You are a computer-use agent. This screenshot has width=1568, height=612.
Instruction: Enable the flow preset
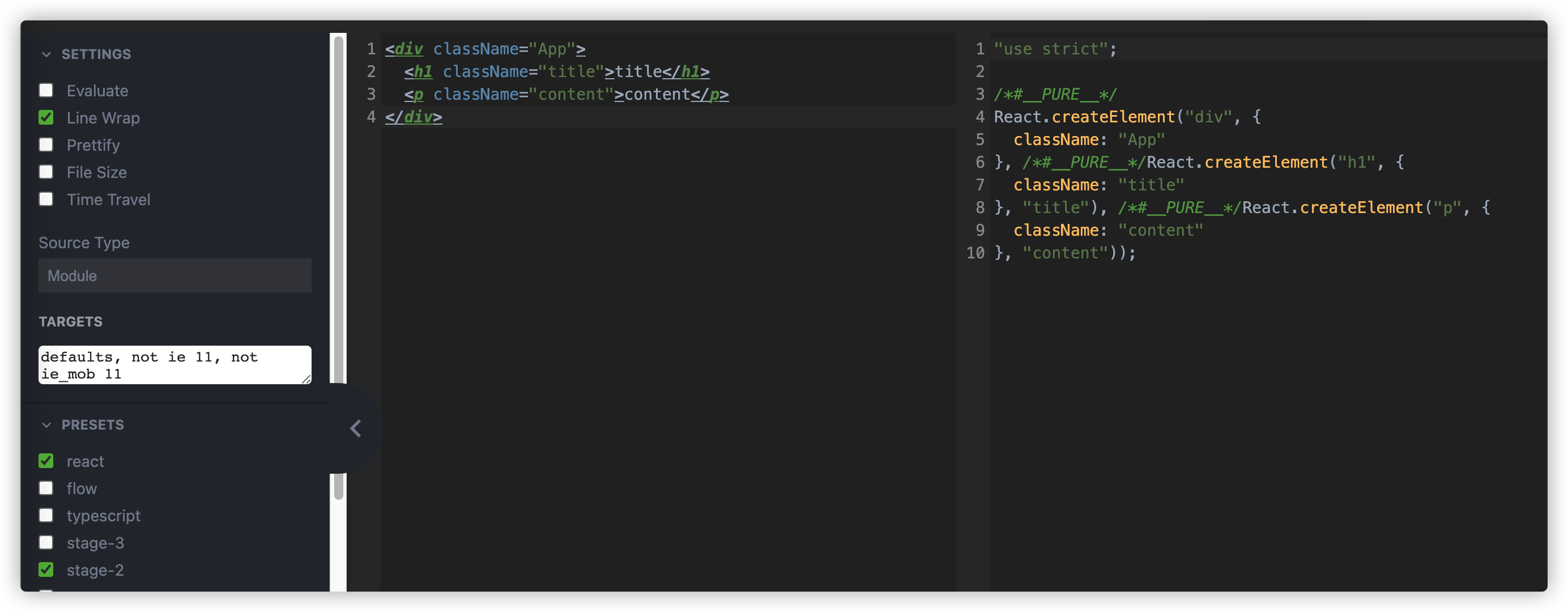click(x=46, y=488)
